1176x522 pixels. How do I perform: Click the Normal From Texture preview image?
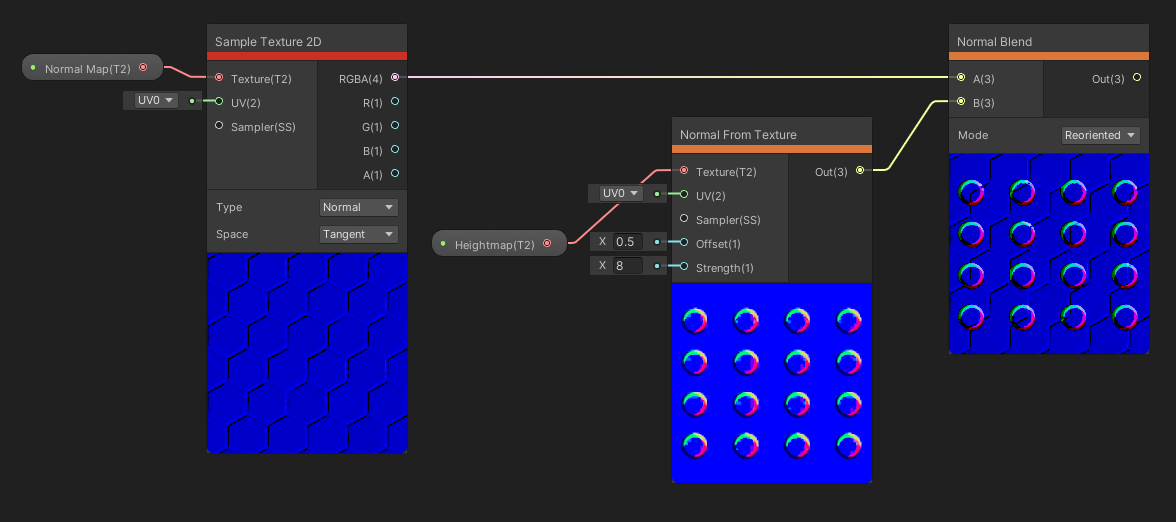[771, 383]
